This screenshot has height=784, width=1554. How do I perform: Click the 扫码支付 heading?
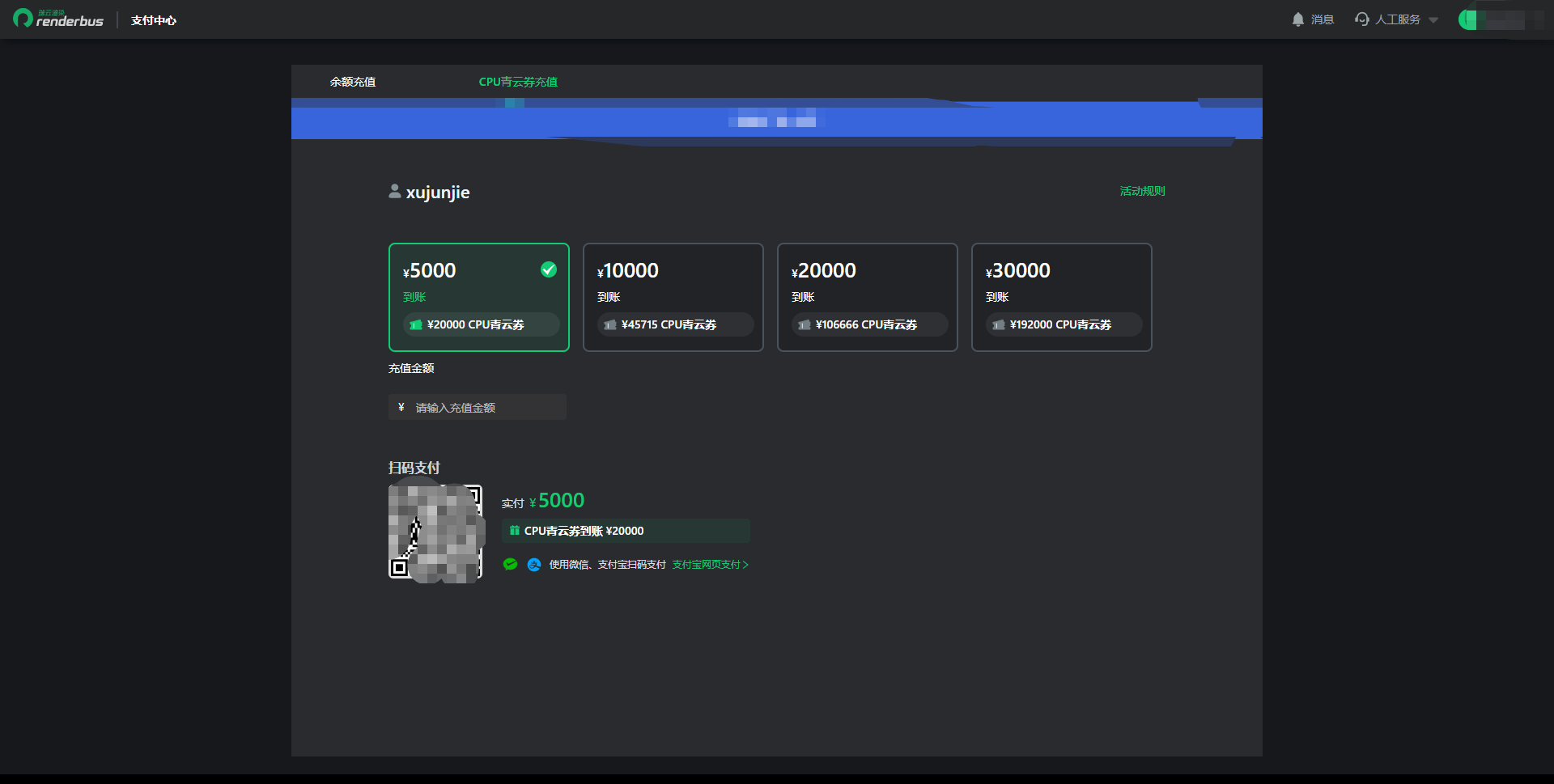[414, 468]
